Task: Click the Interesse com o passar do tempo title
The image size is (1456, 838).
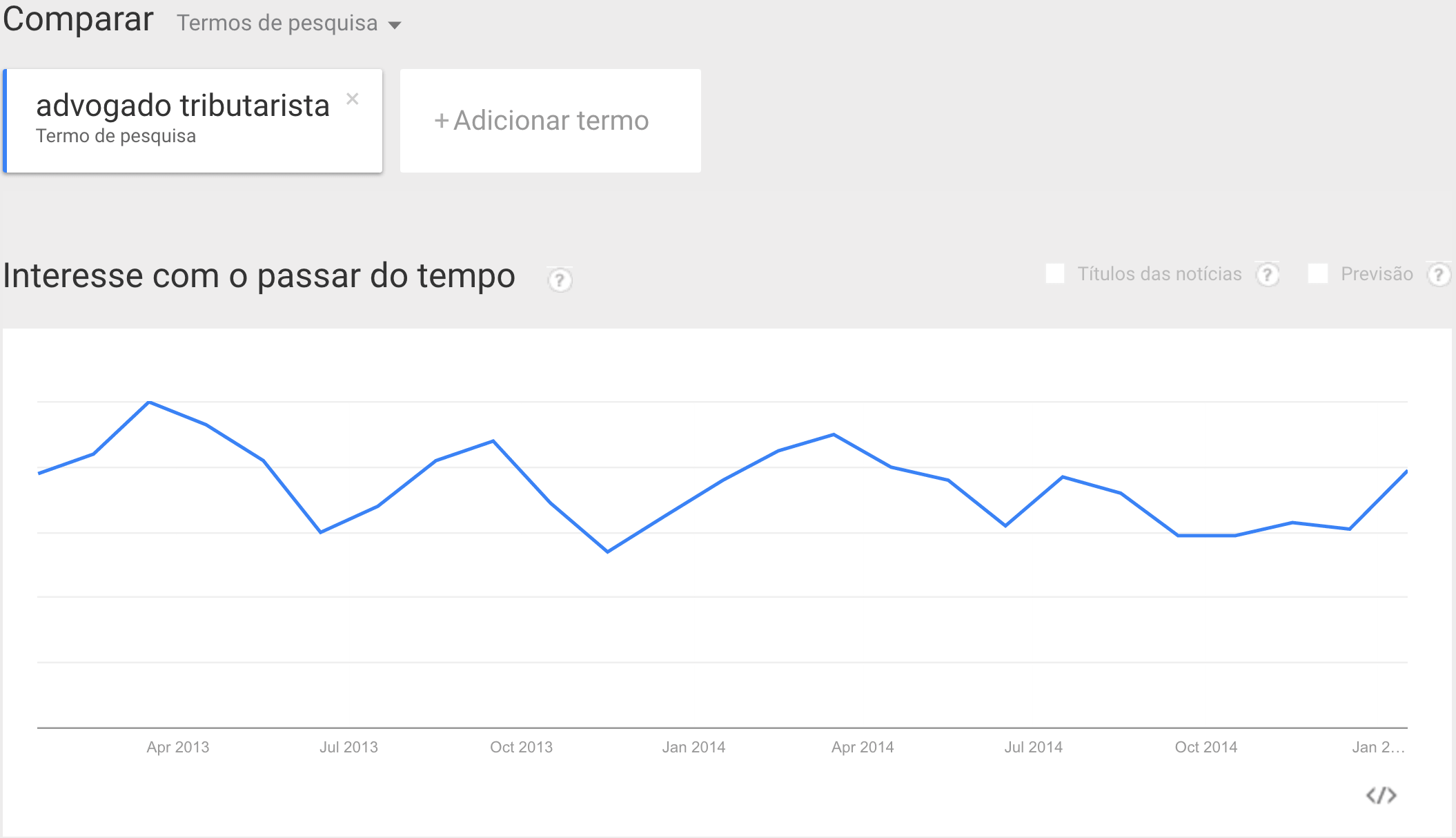Action: pos(259,276)
